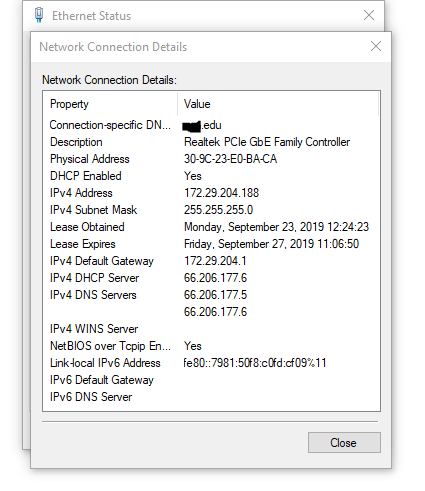Select the DHCP Enabled row
This screenshot has width=425, height=491.
click(211, 176)
